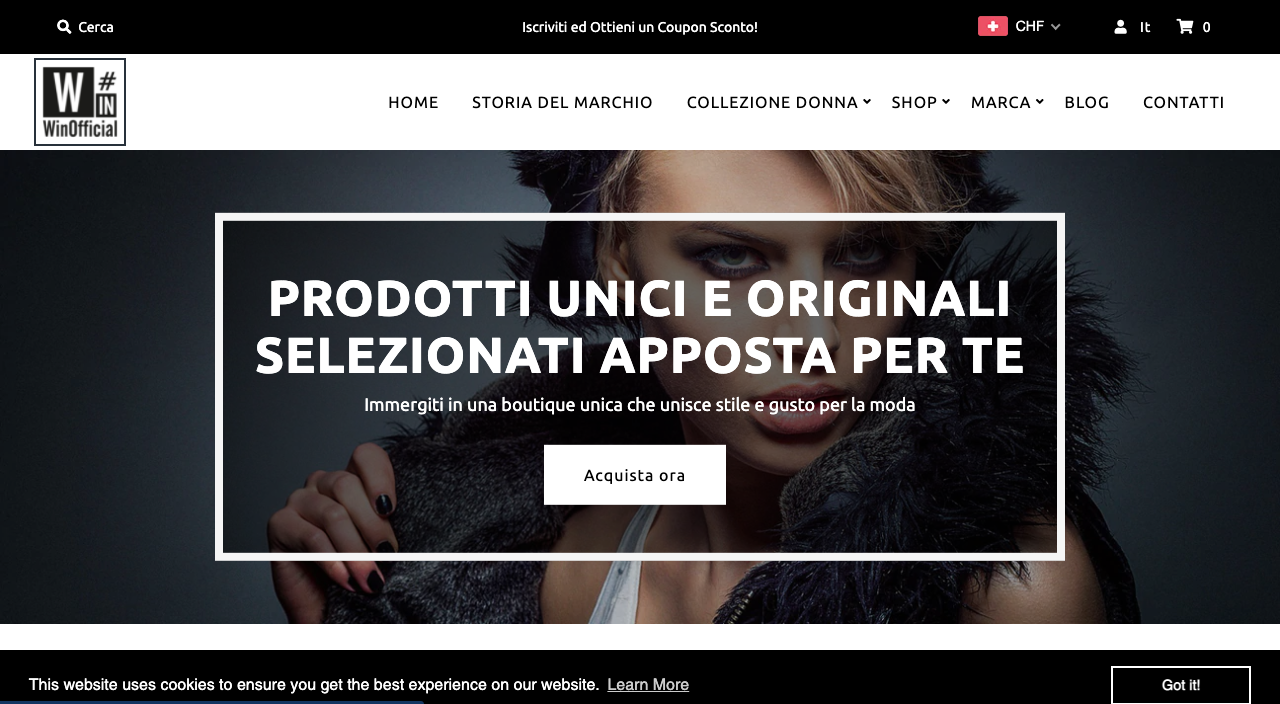The width and height of the screenshot is (1280, 704).
Task: Expand the Shop submenu chevron
Action: click(x=946, y=101)
